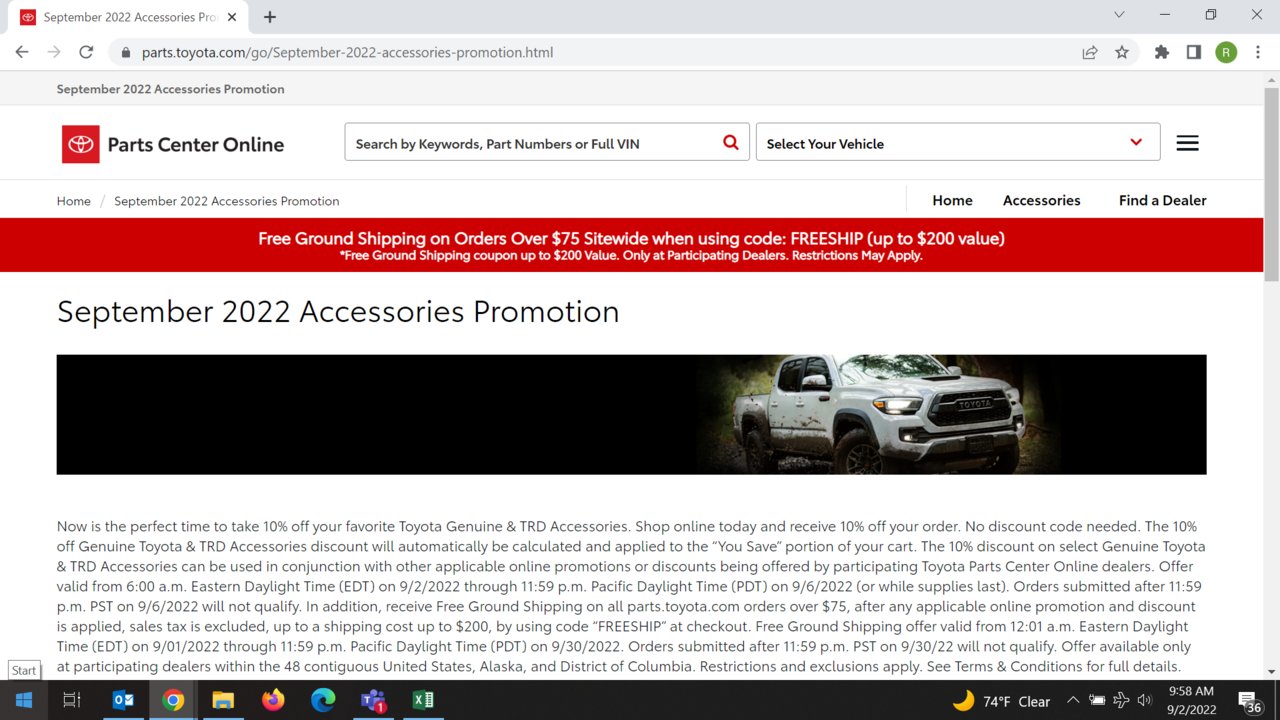Open the Home nav menu item

pyautogui.click(x=952, y=200)
